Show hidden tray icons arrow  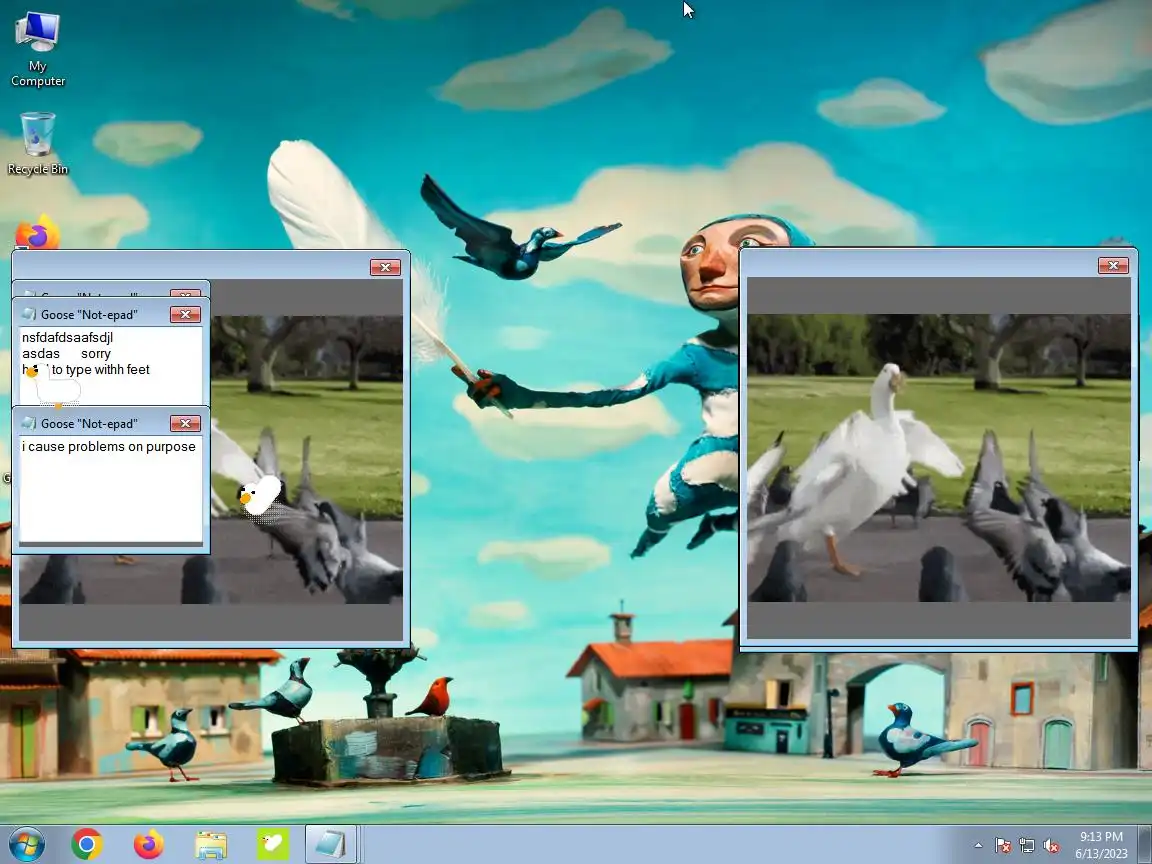[978, 846]
